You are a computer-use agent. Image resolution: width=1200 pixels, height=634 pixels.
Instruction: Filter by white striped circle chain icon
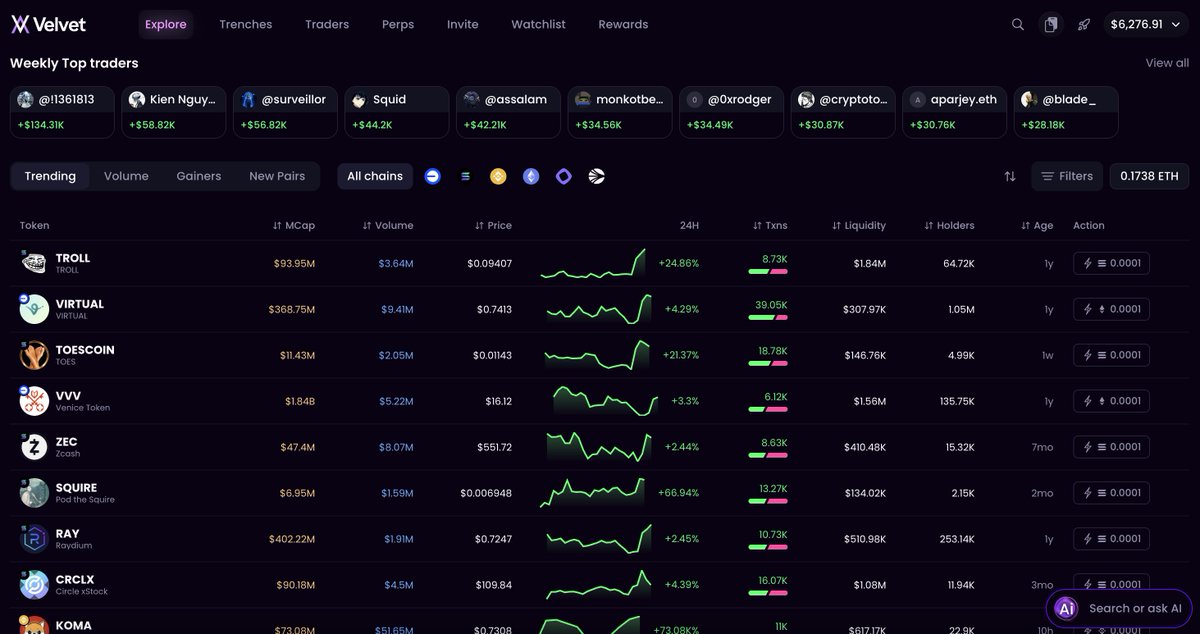[x=597, y=176]
